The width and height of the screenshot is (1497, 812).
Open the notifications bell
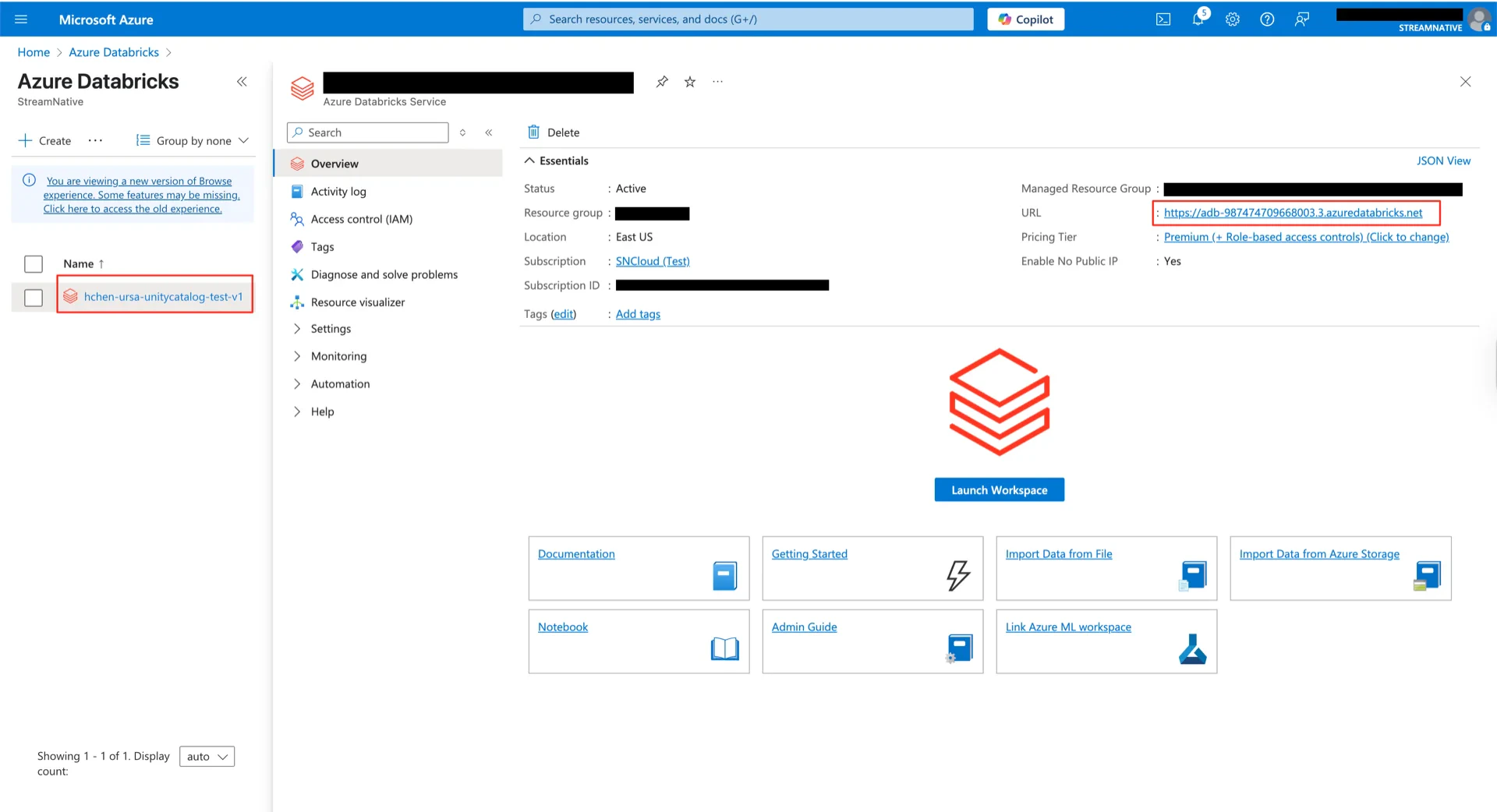[x=1198, y=19]
